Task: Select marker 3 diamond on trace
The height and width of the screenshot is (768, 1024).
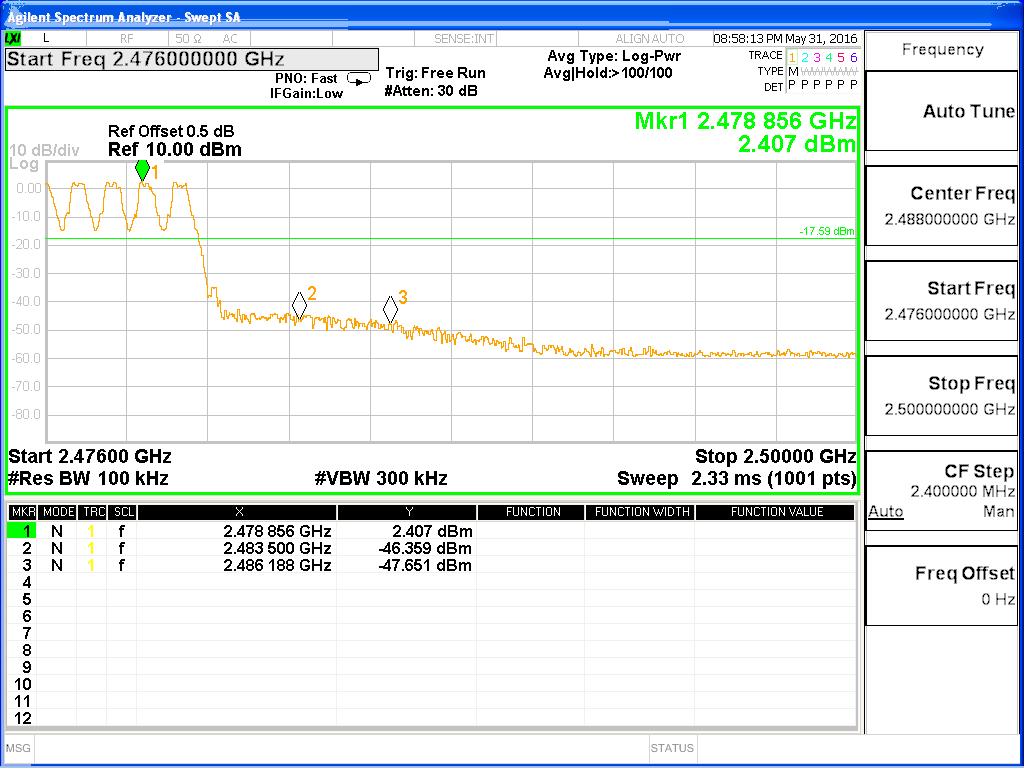Action: click(390, 309)
